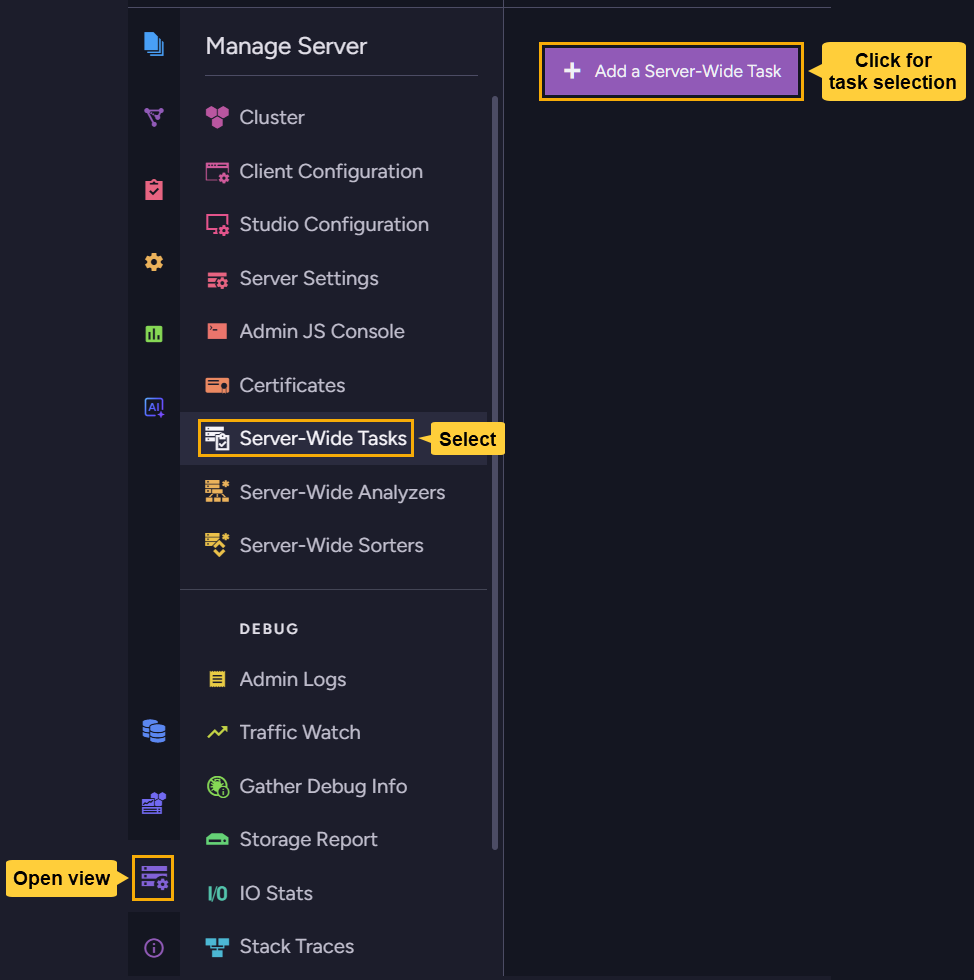The image size is (974, 980).
Task: Open Traffic Watch in the Debug section
Action: pyautogui.click(x=300, y=732)
